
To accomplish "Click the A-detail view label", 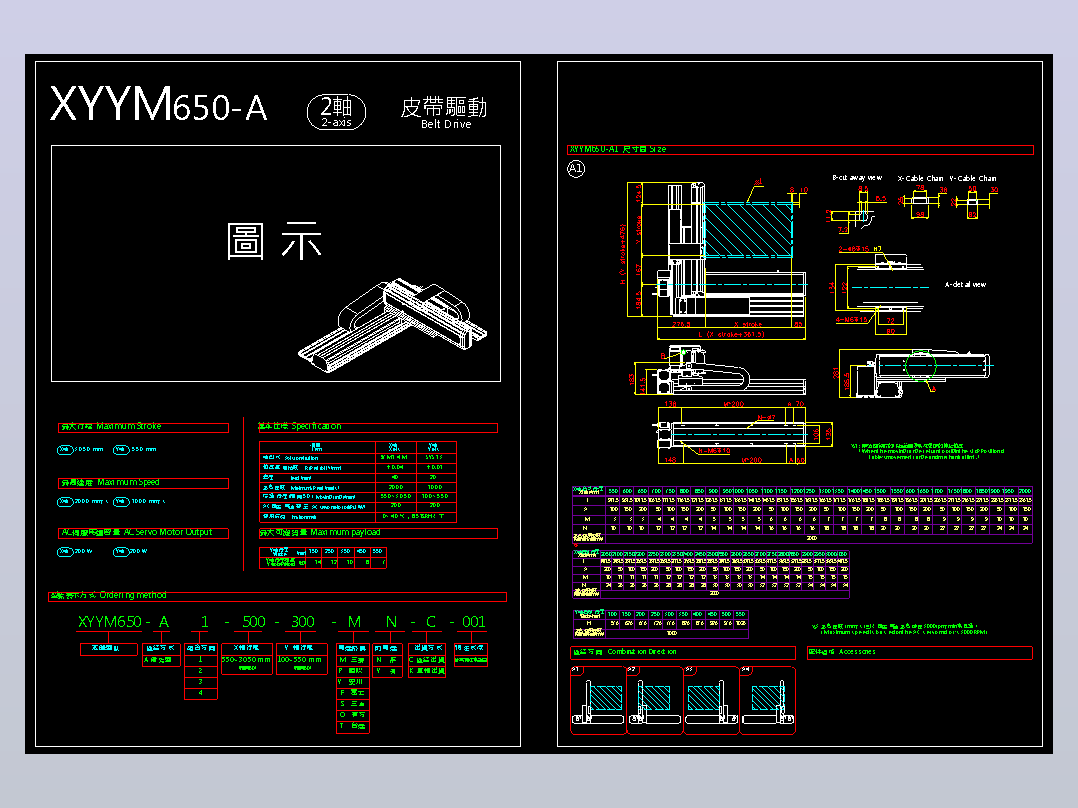I will (x=965, y=284).
